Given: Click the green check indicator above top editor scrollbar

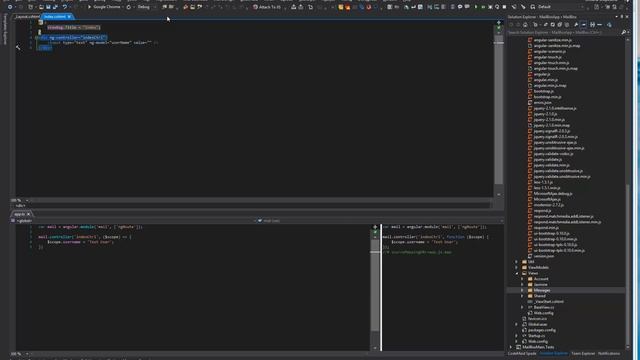Looking at the screenshot, I should (x=499, y=28).
